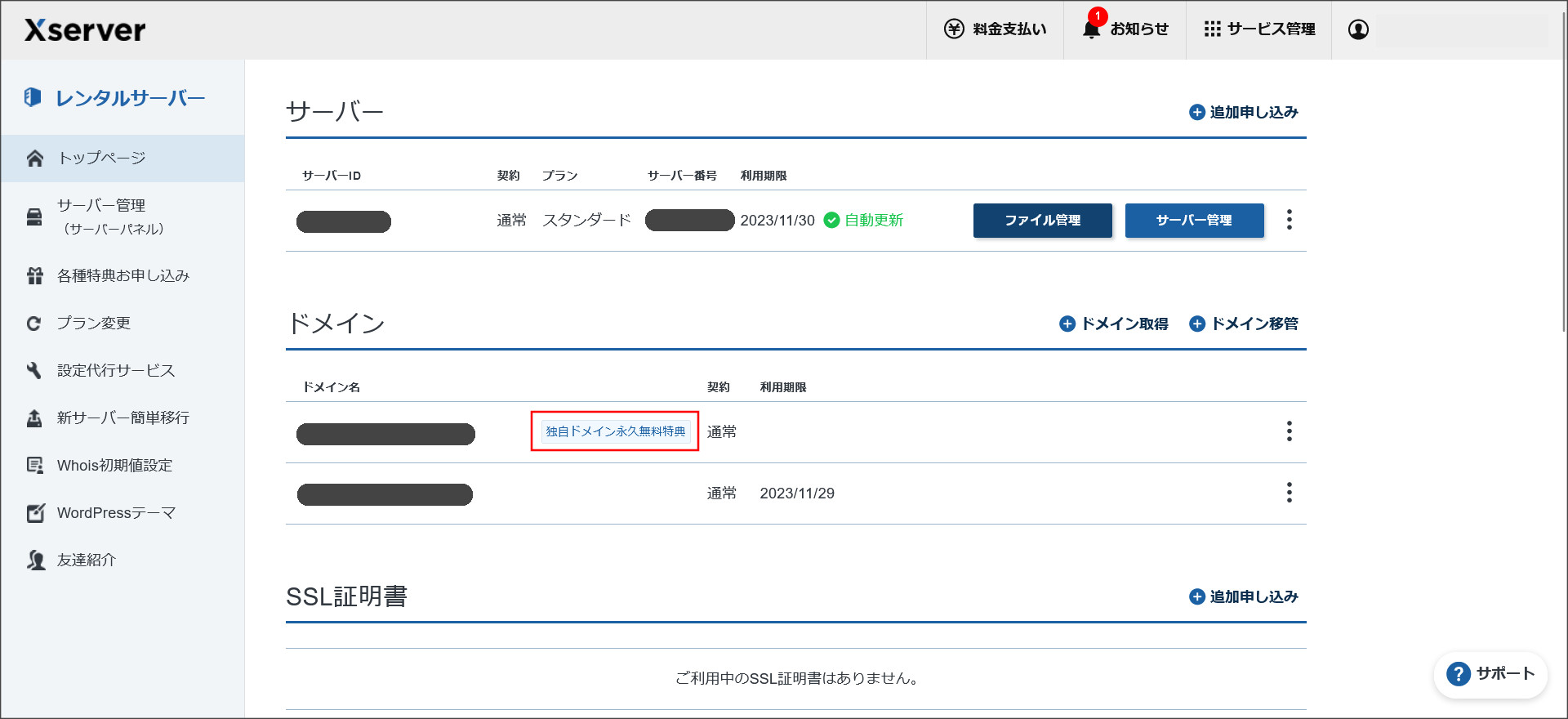Click ドメイン移管 link

point(1244,324)
